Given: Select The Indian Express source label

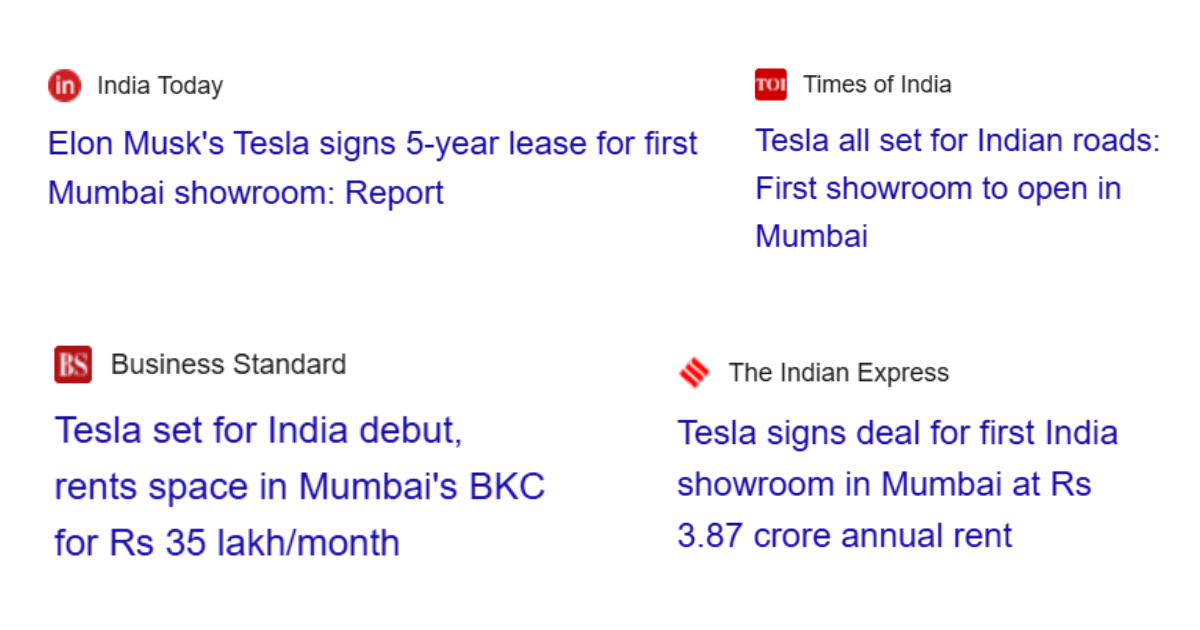Looking at the screenshot, I should pyautogui.click(x=839, y=373).
